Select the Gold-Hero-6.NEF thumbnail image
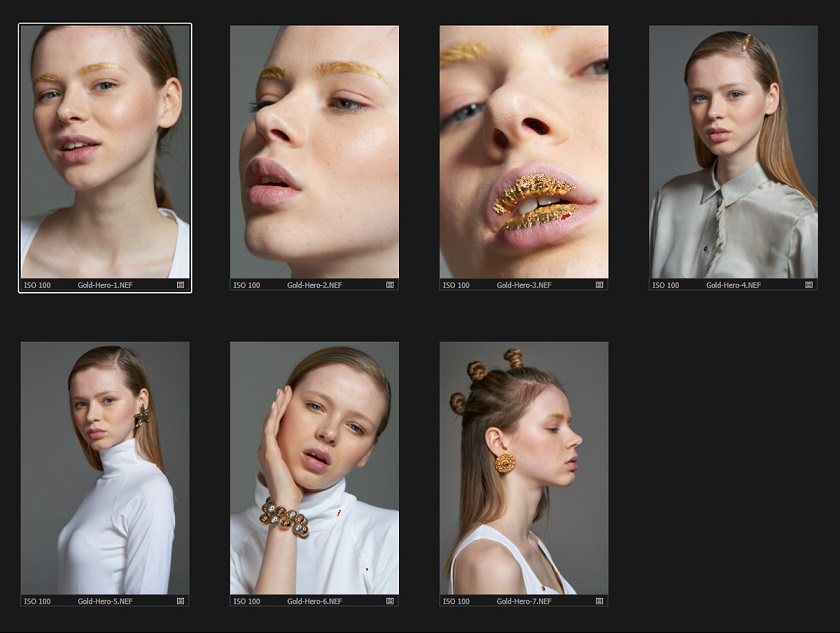This screenshot has height=633, width=840. (314, 468)
